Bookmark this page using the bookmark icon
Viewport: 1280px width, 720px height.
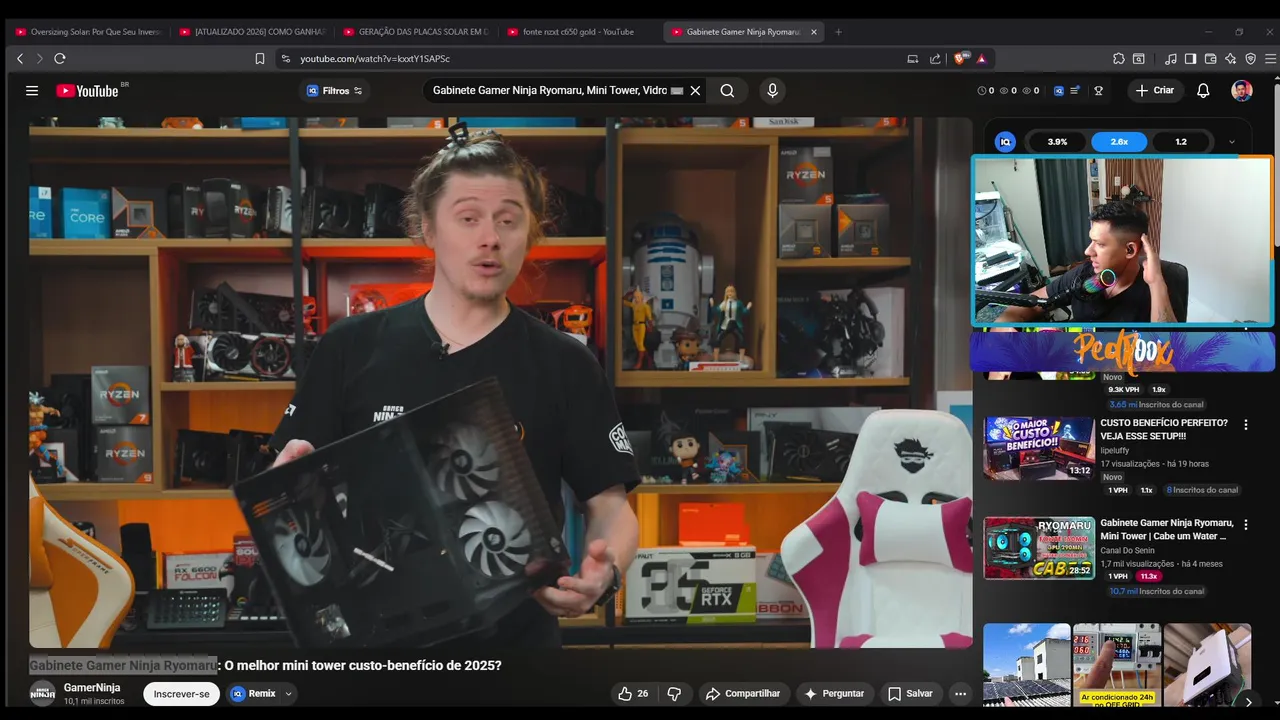(260, 59)
